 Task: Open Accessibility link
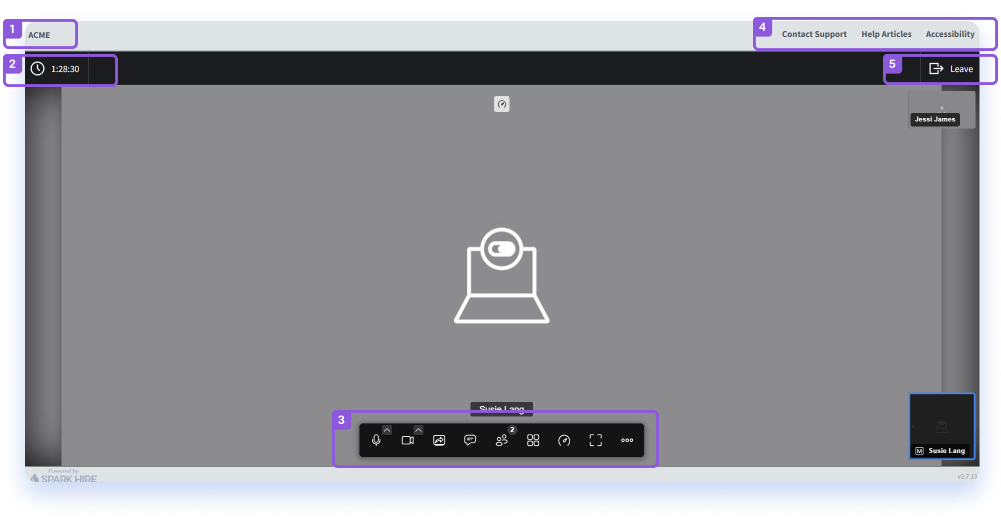tap(950, 34)
